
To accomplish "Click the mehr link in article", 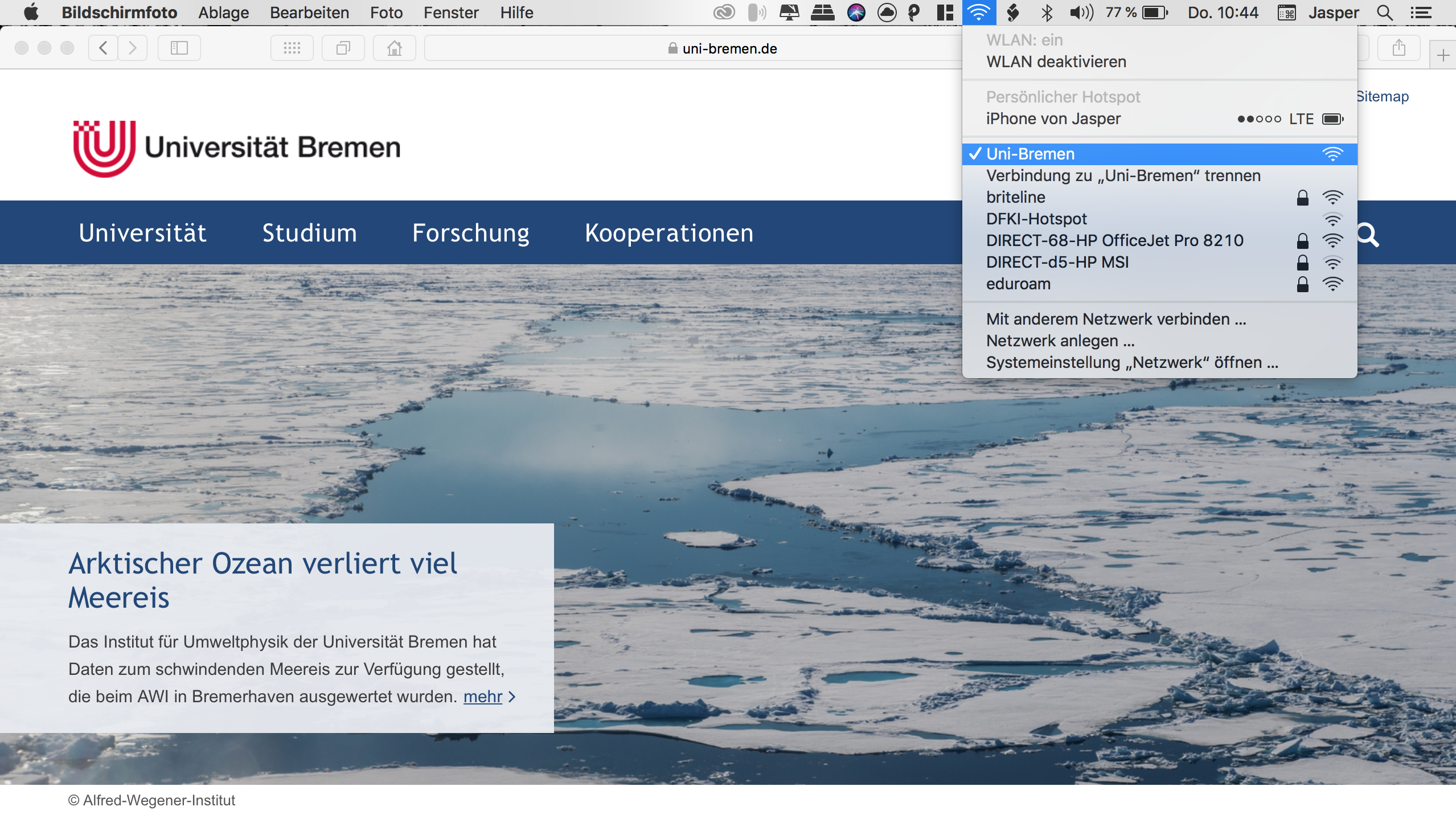I will [483, 697].
